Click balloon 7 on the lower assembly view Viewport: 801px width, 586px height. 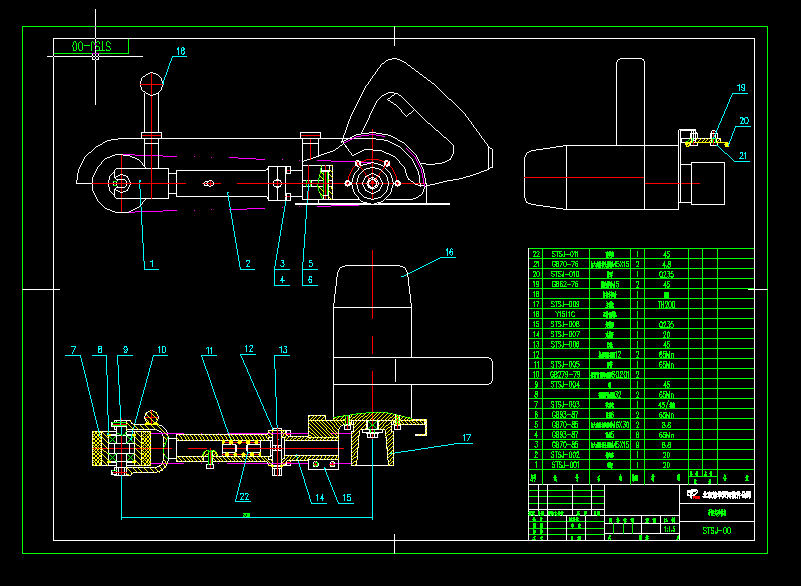72,350
